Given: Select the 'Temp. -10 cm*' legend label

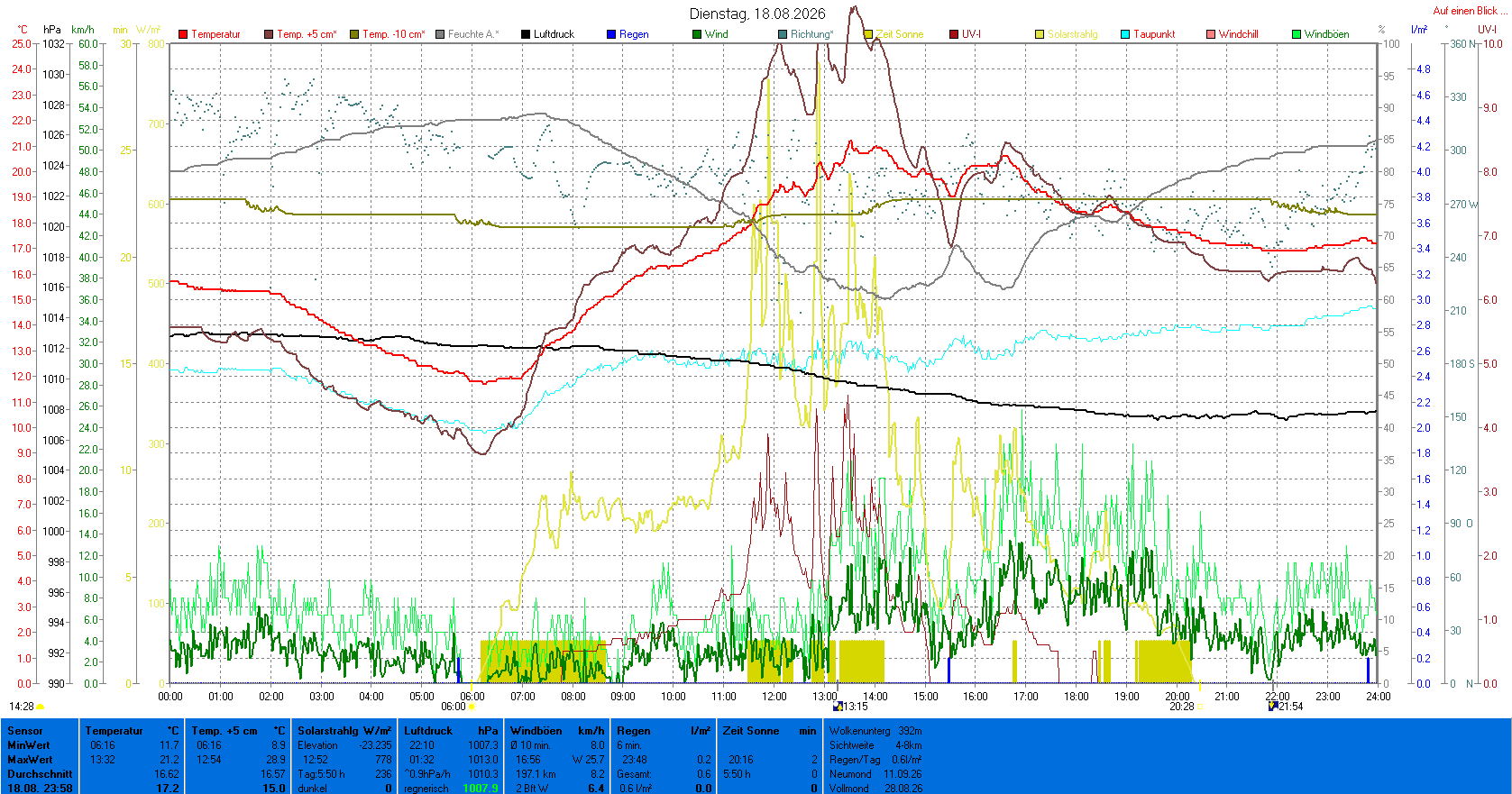Looking at the screenshot, I should (394, 34).
